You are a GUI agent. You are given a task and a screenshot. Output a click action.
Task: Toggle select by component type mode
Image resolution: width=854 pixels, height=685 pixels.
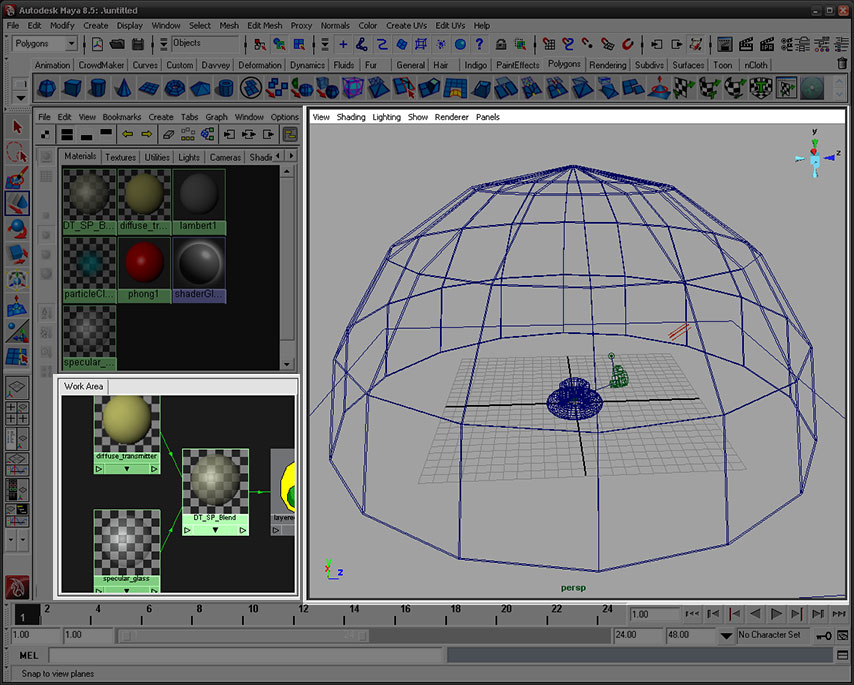coord(299,44)
